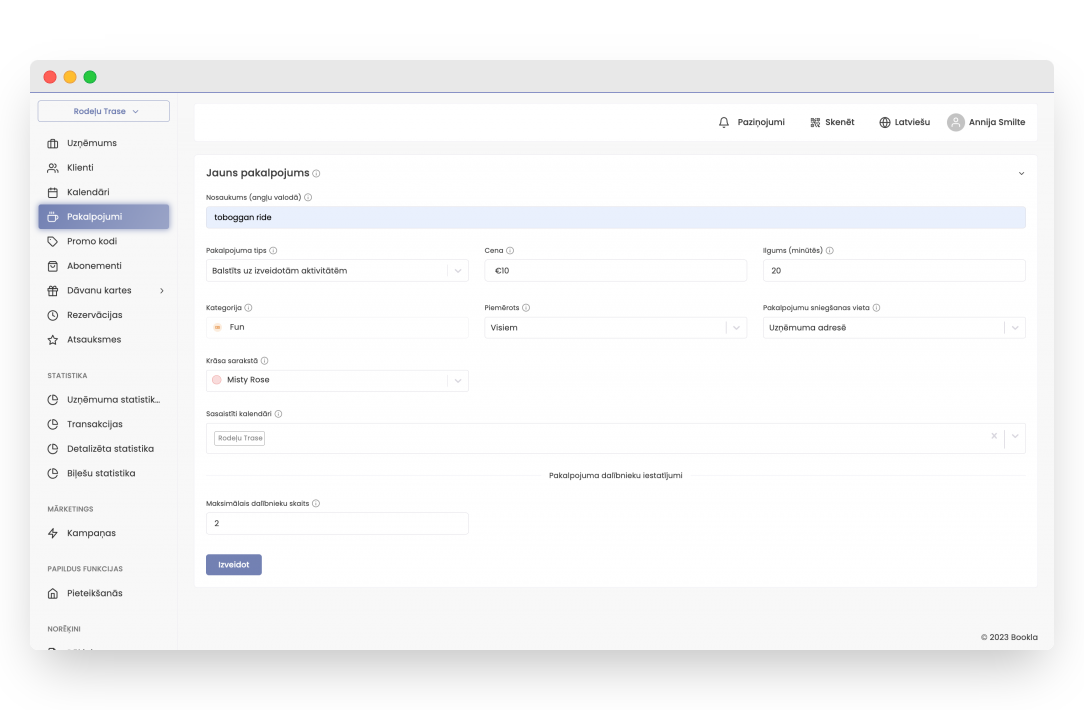Click the Skenēt QR code icon
Image resolution: width=1084 pixels, height=710 pixels.
(815, 122)
